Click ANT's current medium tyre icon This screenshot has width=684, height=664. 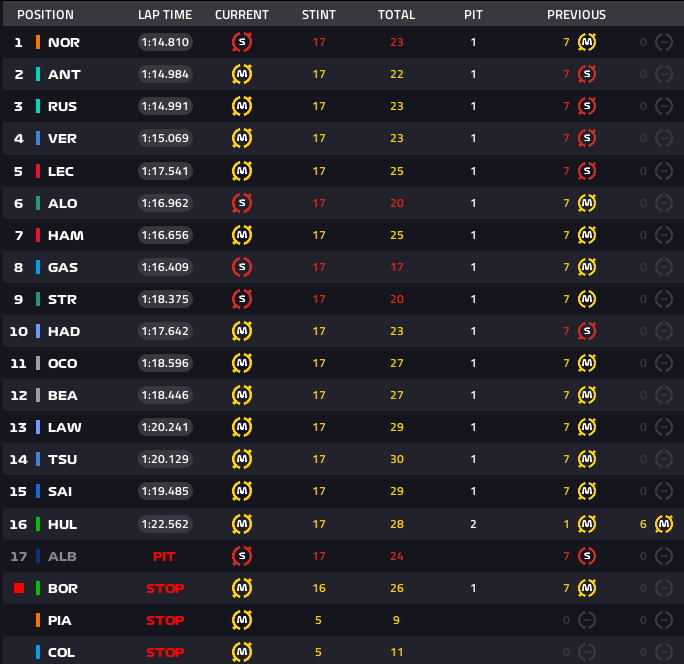point(241,74)
